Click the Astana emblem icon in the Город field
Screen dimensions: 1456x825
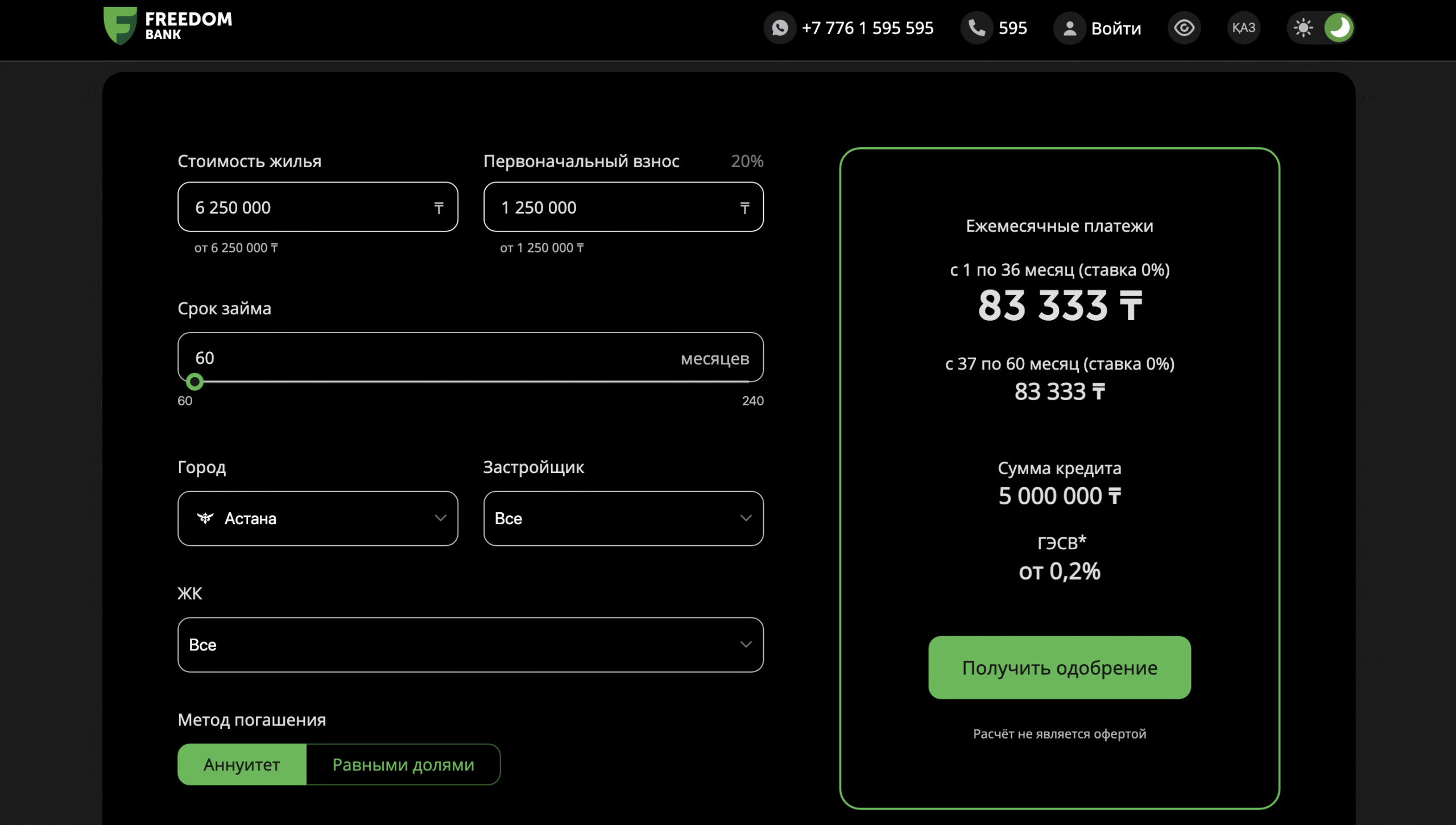[205, 518]
